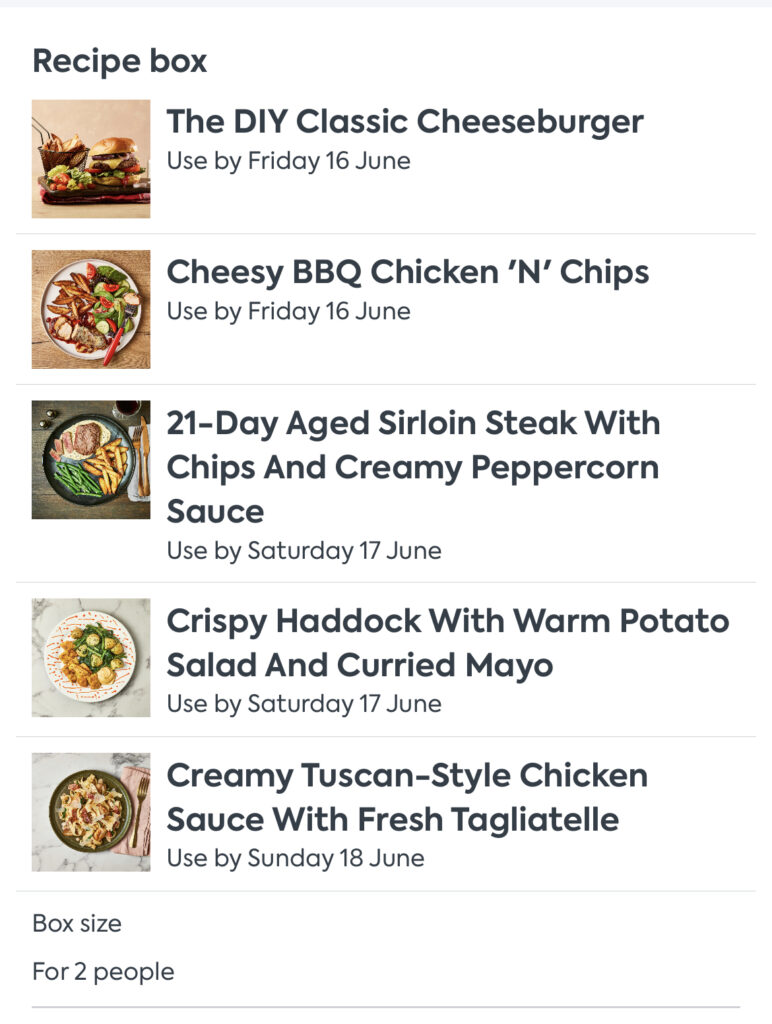Image resolution: width=772 pixels, height=1024 pixels.
Task: Click the Box size label
Action: point(77,923)
